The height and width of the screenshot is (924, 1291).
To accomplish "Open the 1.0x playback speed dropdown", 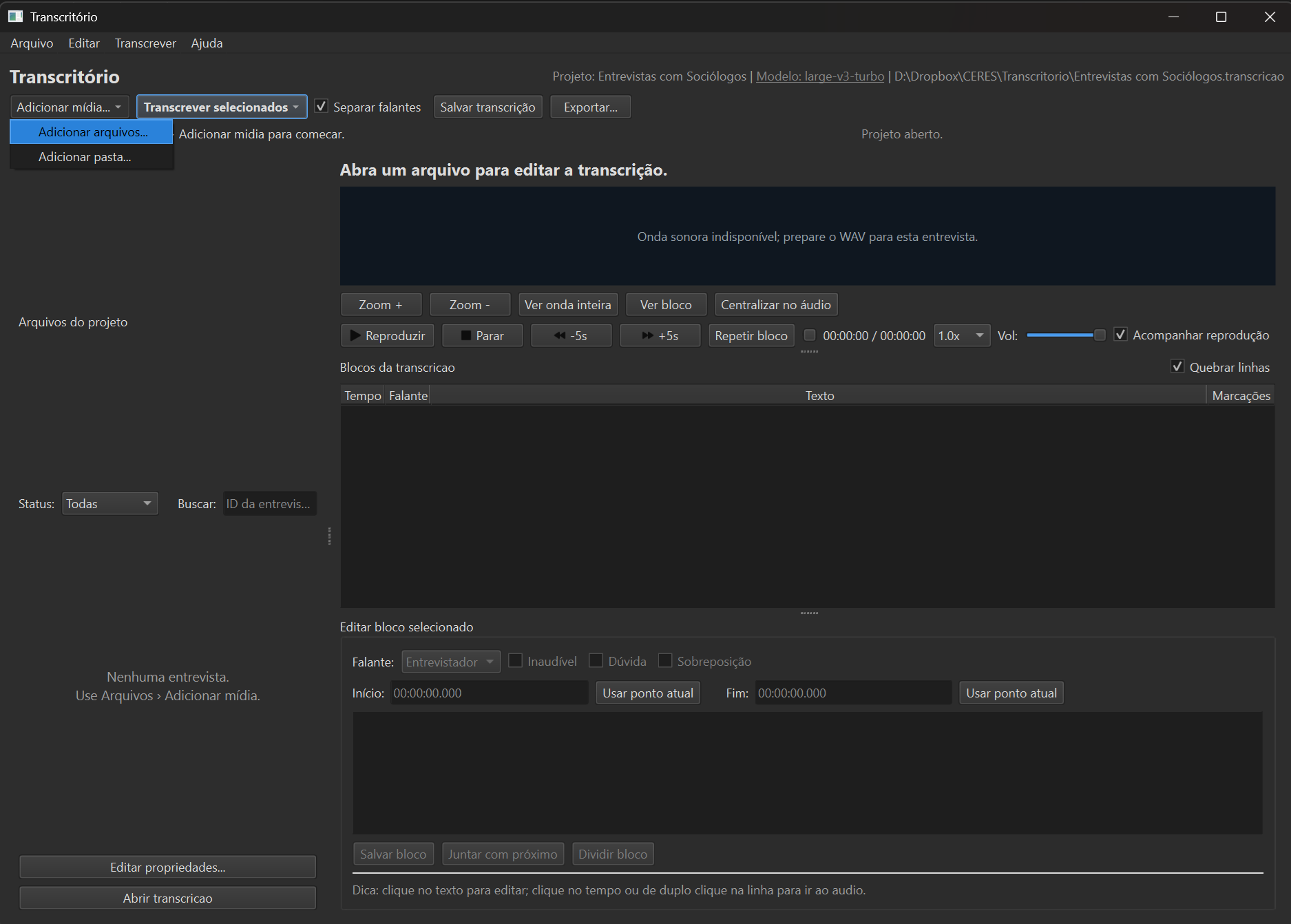I will [962, 335].
